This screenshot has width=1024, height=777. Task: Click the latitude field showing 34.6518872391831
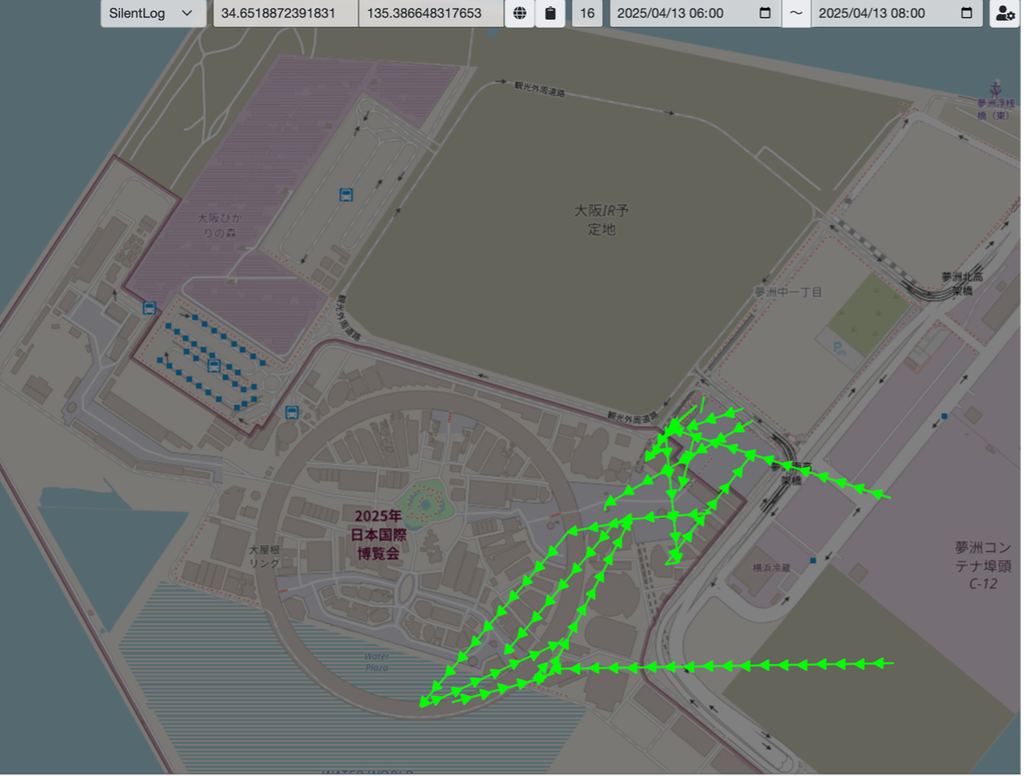(285, 13)
